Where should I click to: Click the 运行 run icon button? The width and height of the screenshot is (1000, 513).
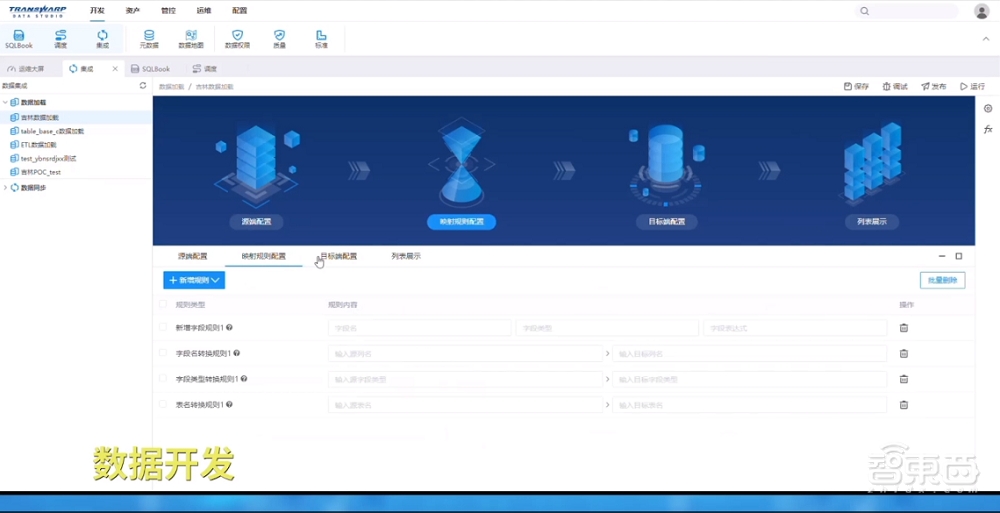click(973, 86)
